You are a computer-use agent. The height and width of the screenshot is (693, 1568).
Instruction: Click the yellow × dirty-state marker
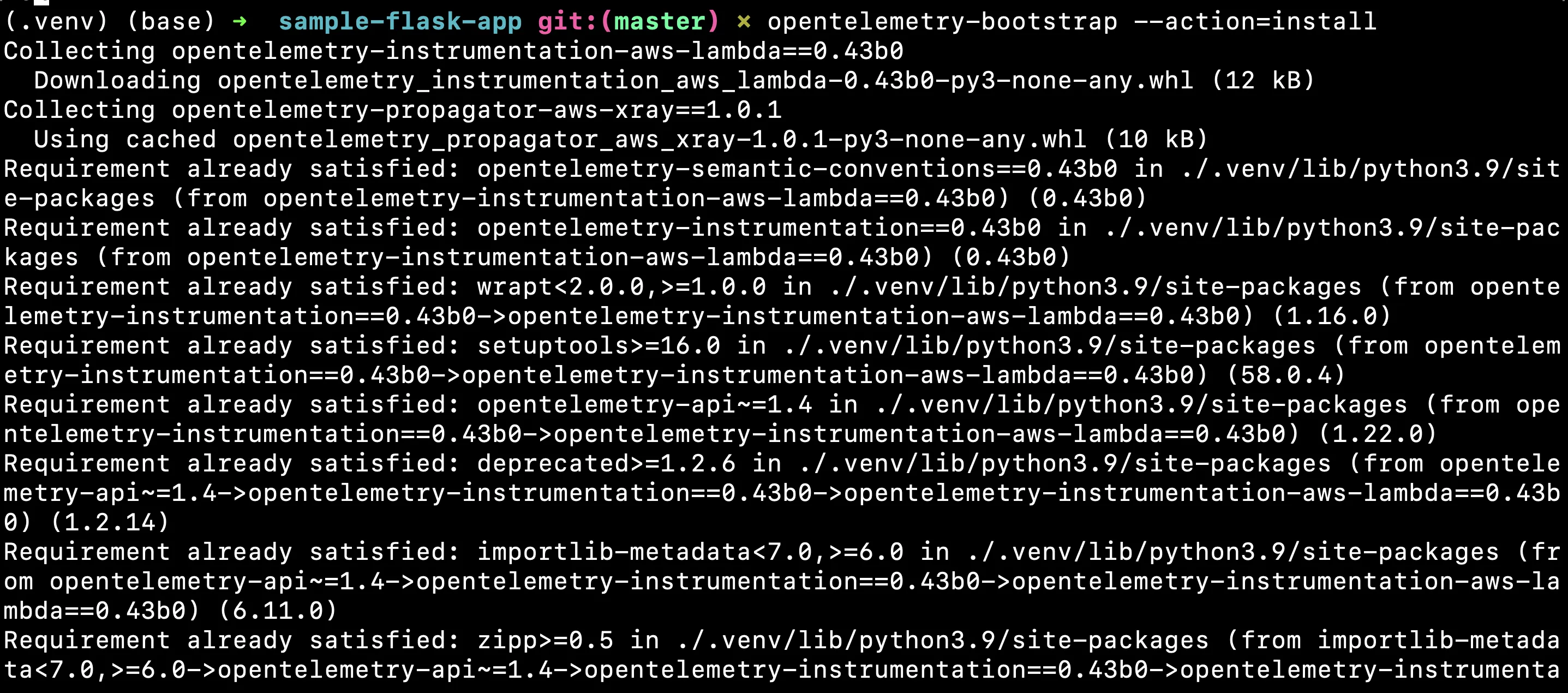click(743, 22)
